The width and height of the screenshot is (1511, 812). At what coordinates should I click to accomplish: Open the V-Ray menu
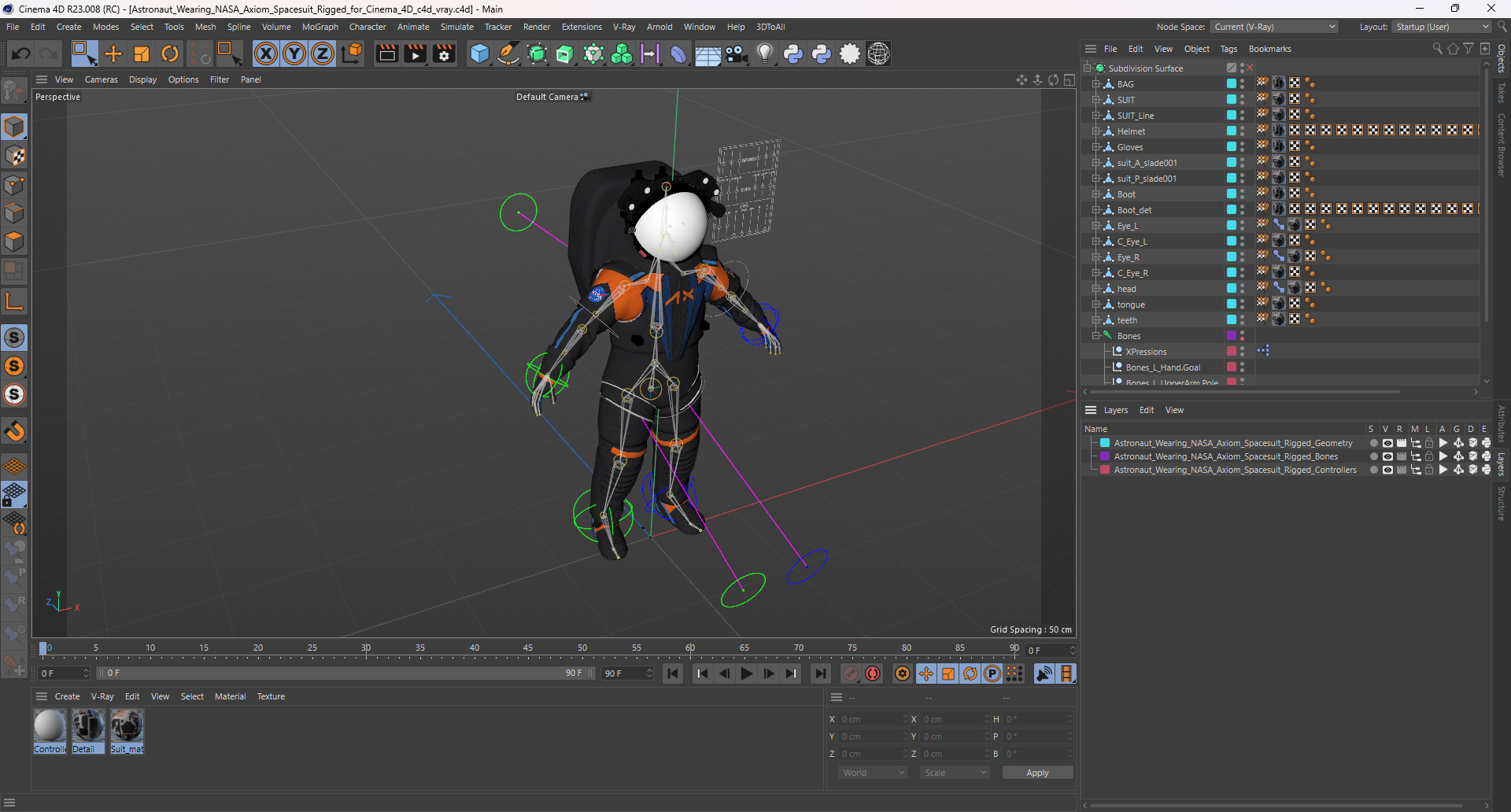(624, 27)
